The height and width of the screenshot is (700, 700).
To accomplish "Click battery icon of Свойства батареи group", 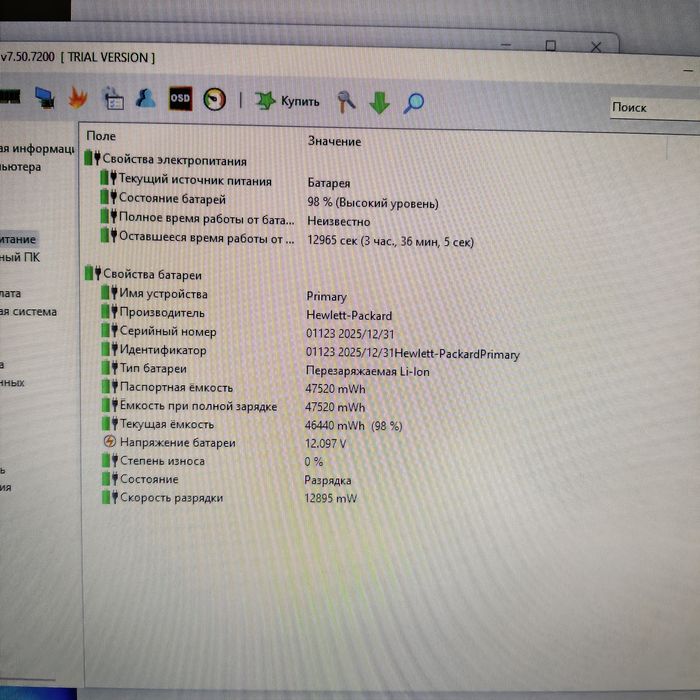I will click(93, 273).
